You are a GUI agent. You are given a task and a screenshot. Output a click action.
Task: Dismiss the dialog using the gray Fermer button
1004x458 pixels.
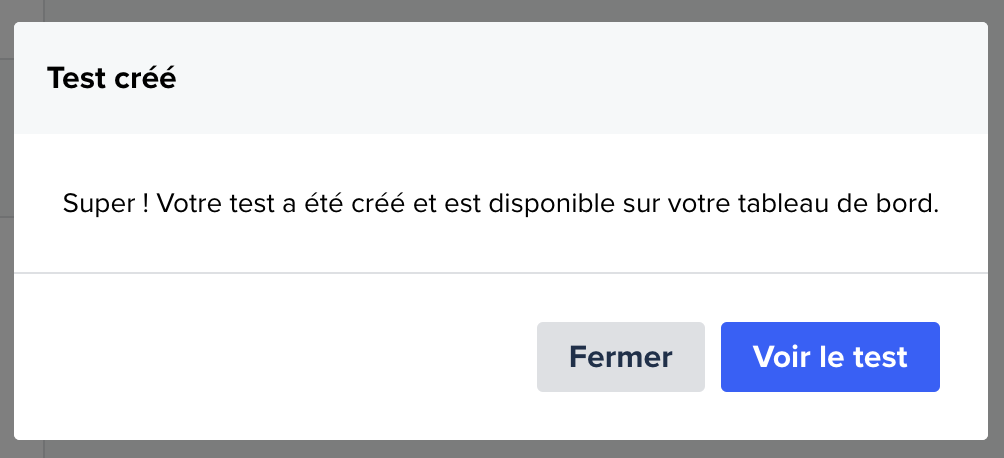(x=620, y=357)
